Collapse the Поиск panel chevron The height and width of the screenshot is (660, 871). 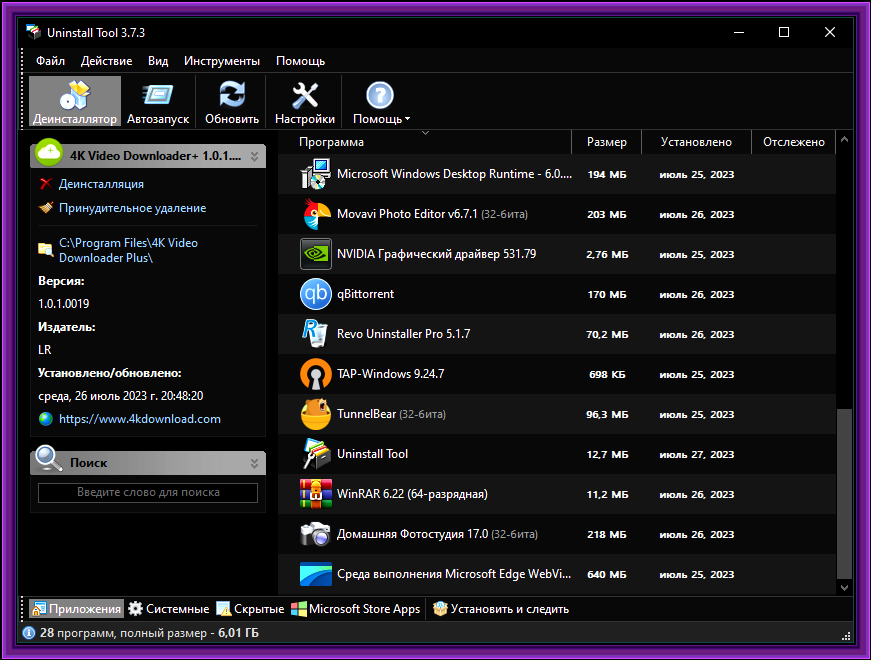coord(254,463)
